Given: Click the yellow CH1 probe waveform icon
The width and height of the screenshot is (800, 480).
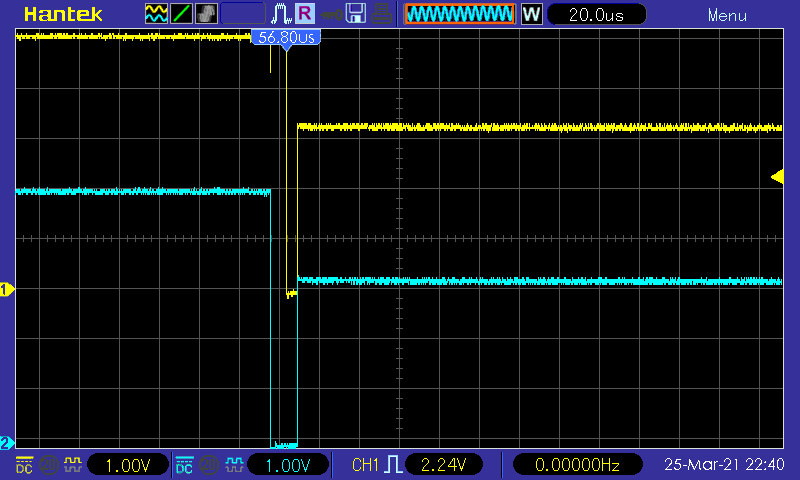Looking at the screenshot, I should (x=72, y=464).
